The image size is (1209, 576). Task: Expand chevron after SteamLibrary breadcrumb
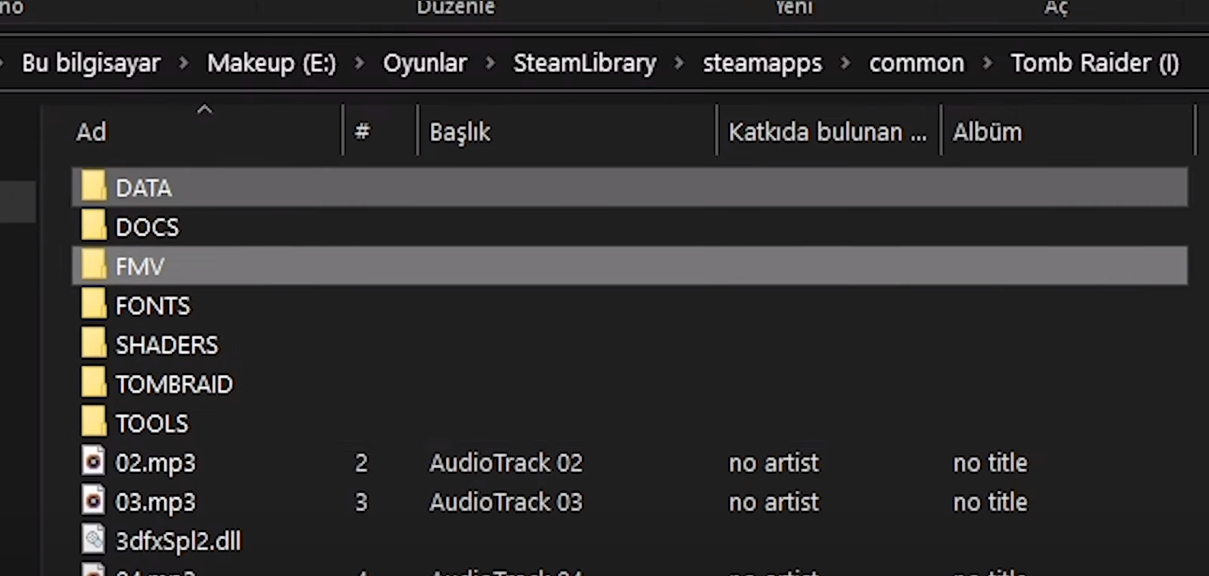680,63
